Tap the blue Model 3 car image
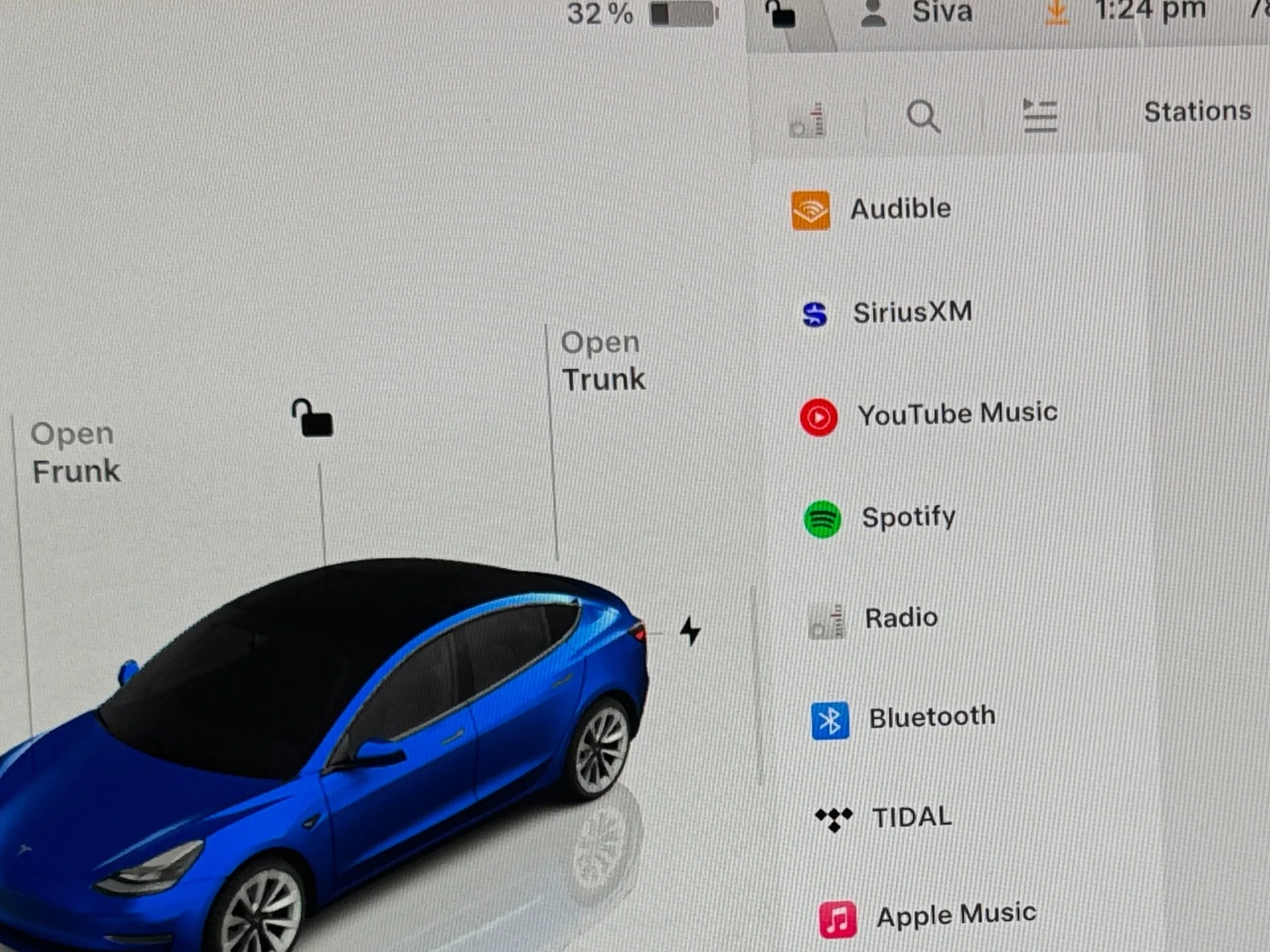1270x952 pixels. click(x=325, y=754)
